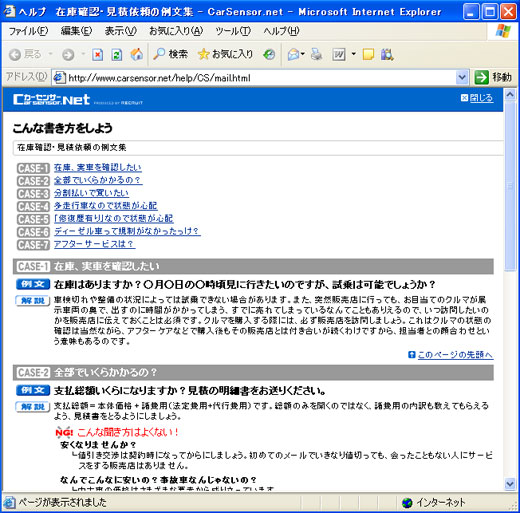Click the Windows flag logo icon

tap(503, 31)
